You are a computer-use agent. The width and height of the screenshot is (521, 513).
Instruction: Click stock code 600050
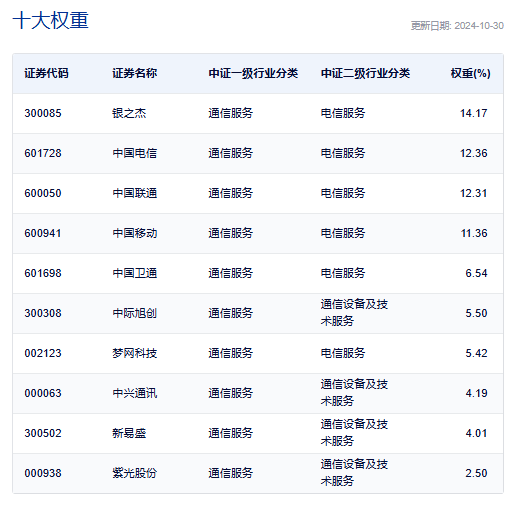click(x=43, y=193)
